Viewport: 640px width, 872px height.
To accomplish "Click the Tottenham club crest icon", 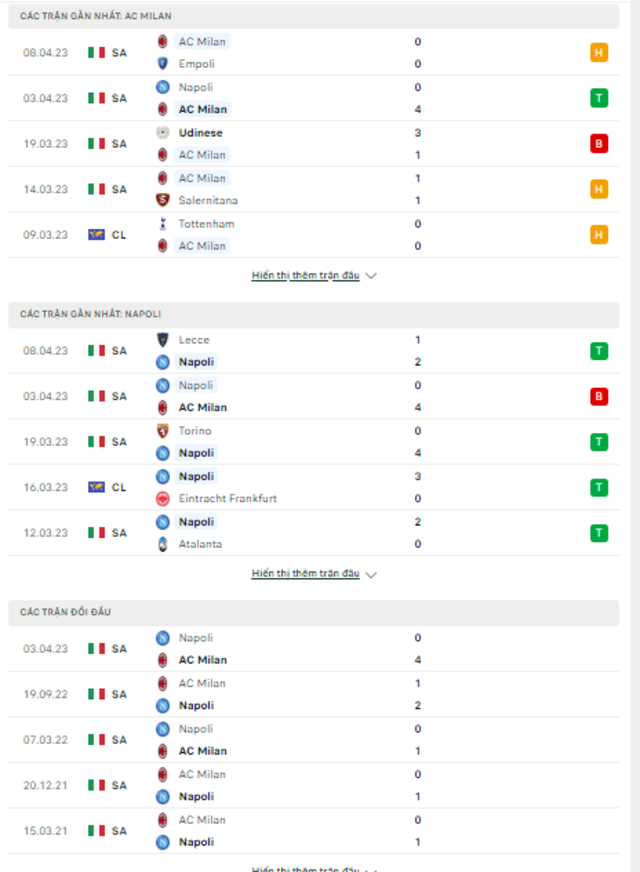I will (x=162, y=224).
